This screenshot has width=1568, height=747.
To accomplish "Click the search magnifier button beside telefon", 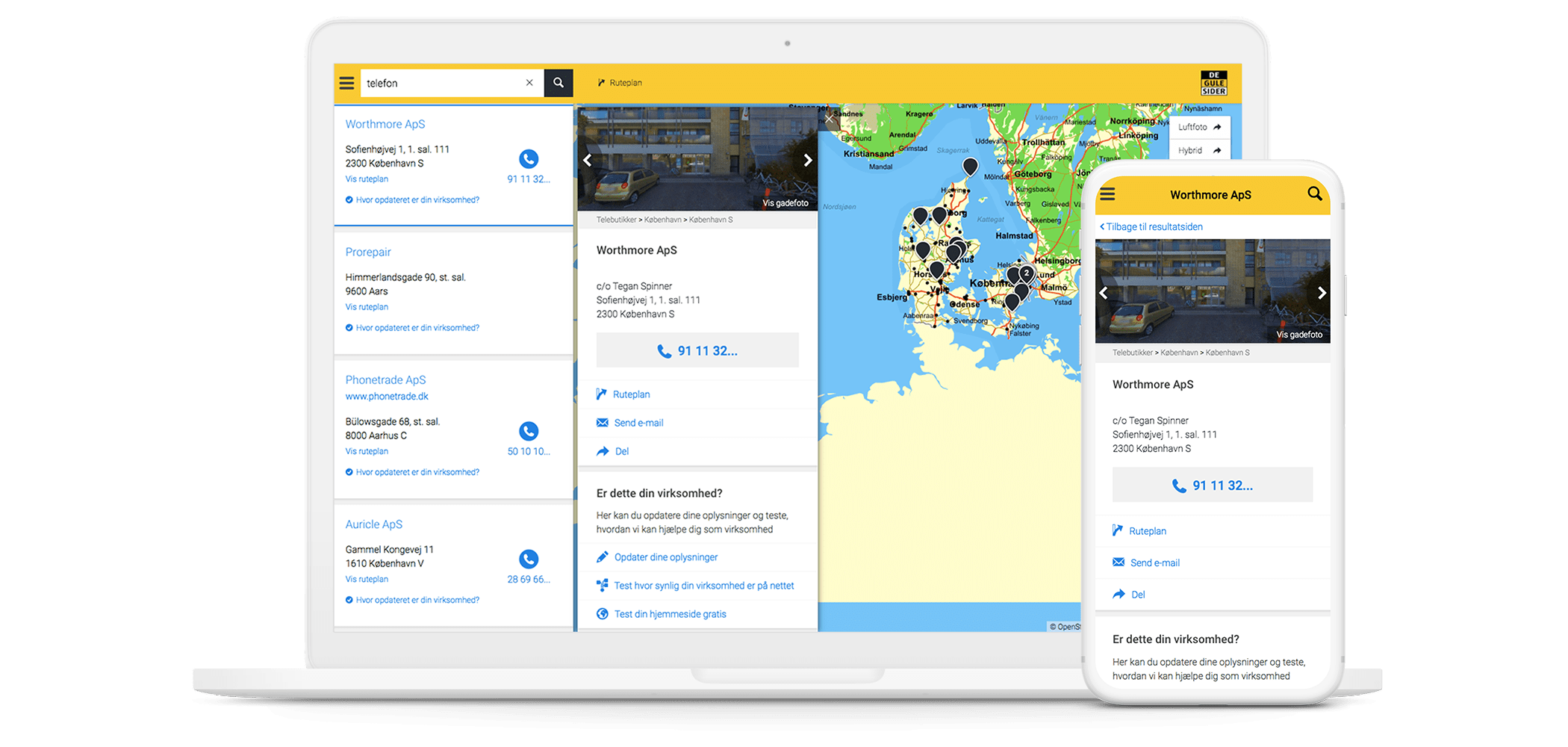I will (559, 83).
